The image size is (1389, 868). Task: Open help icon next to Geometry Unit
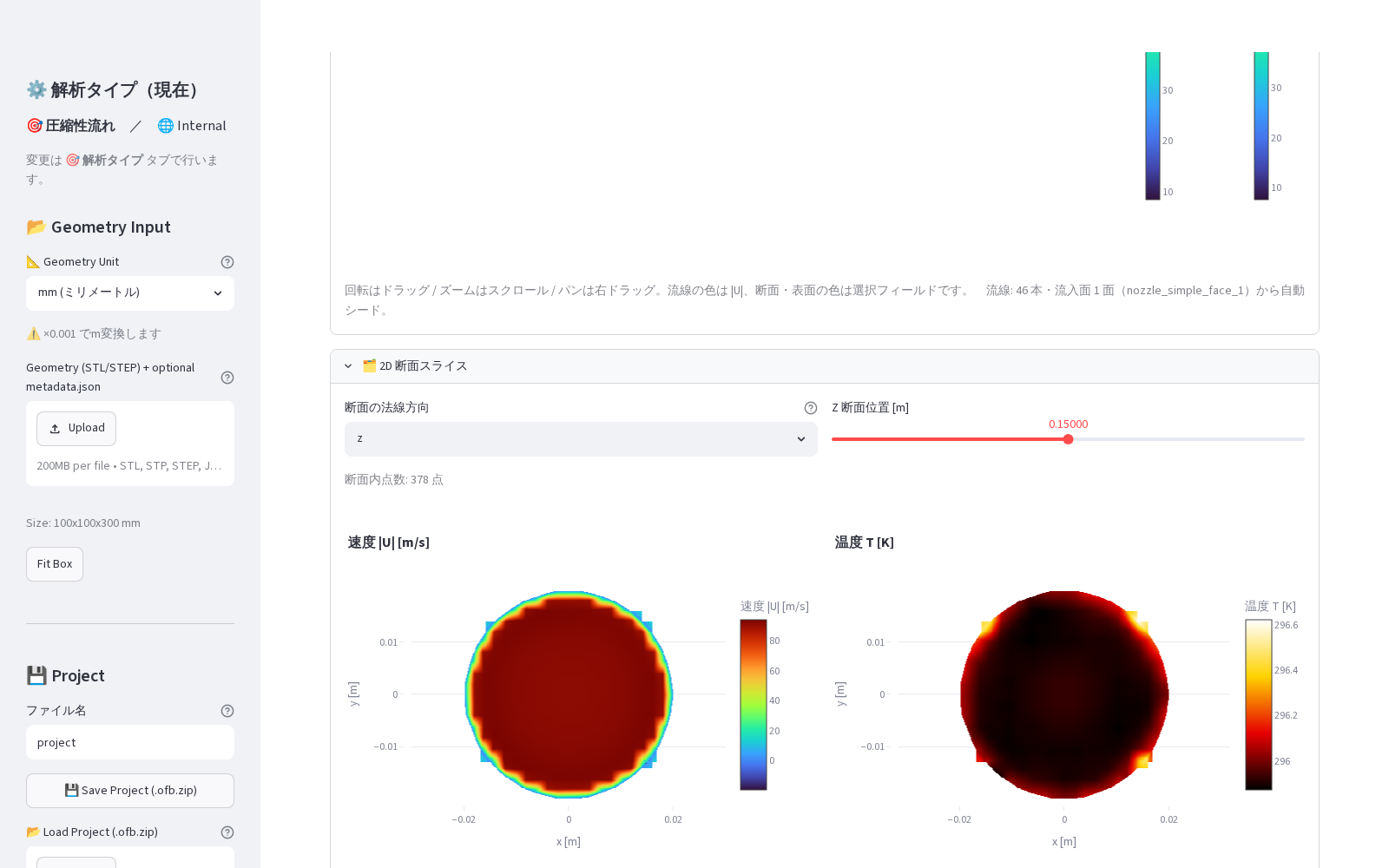pyautogui.click(x=227, y=262)
